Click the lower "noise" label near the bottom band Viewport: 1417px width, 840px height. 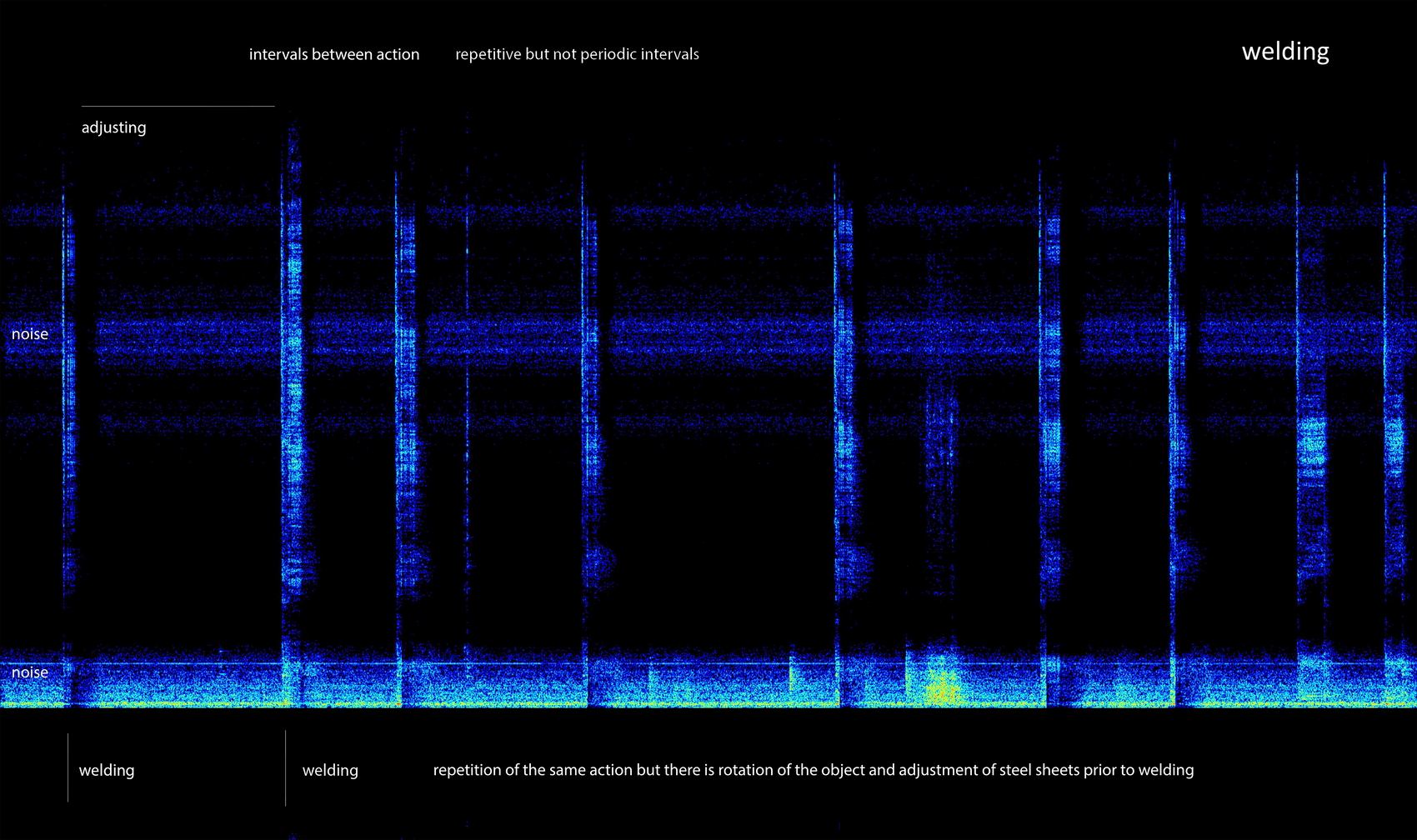[x=30, y=672]
